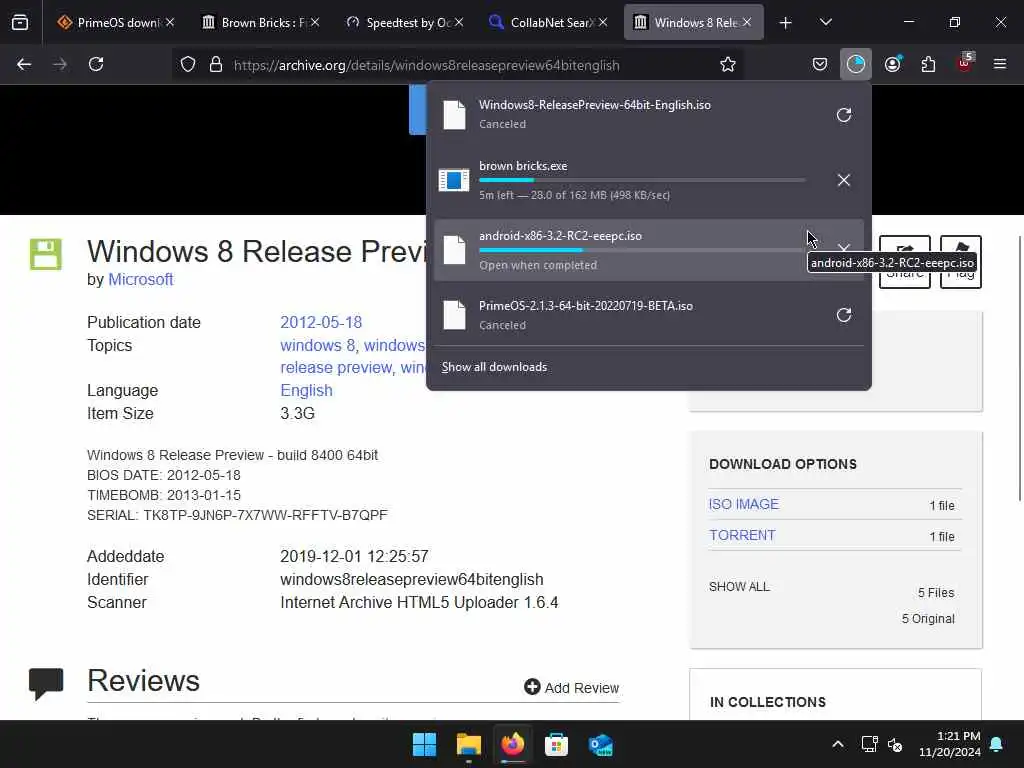Switch to PrimeOS download tab
The image size is (1024, 768).
109,23
